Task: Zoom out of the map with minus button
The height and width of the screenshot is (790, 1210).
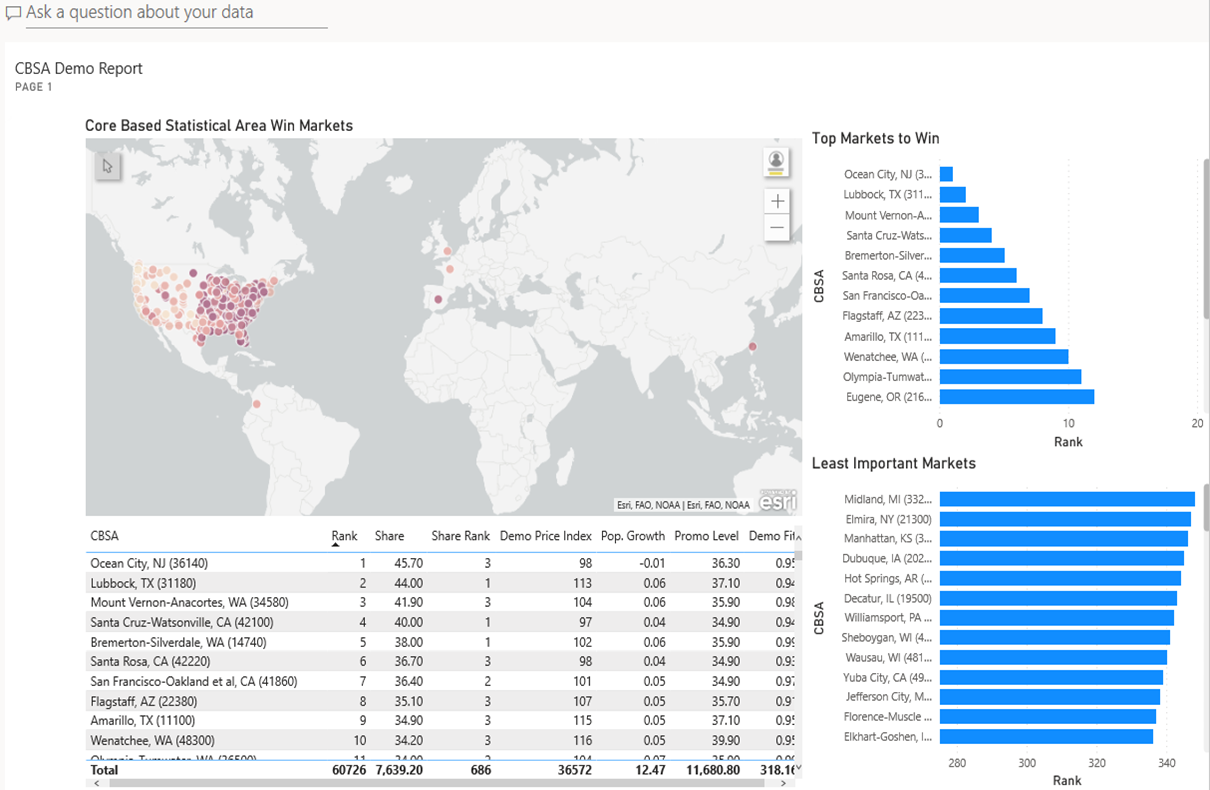Action: tap(777, 227)
